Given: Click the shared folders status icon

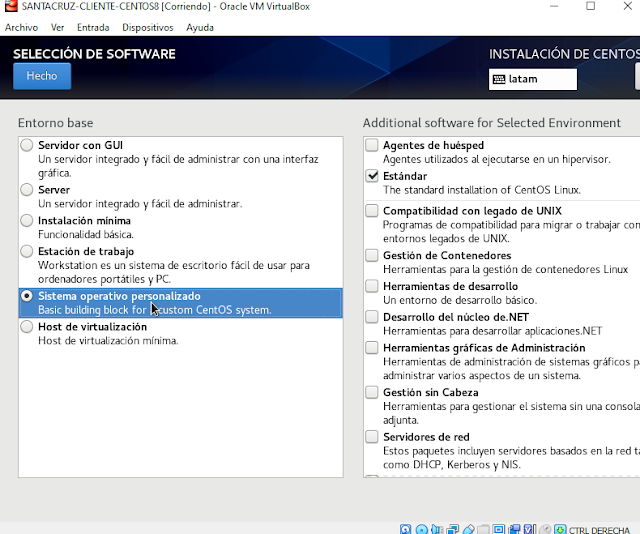Looking at the screenshot, I should 483,530.
